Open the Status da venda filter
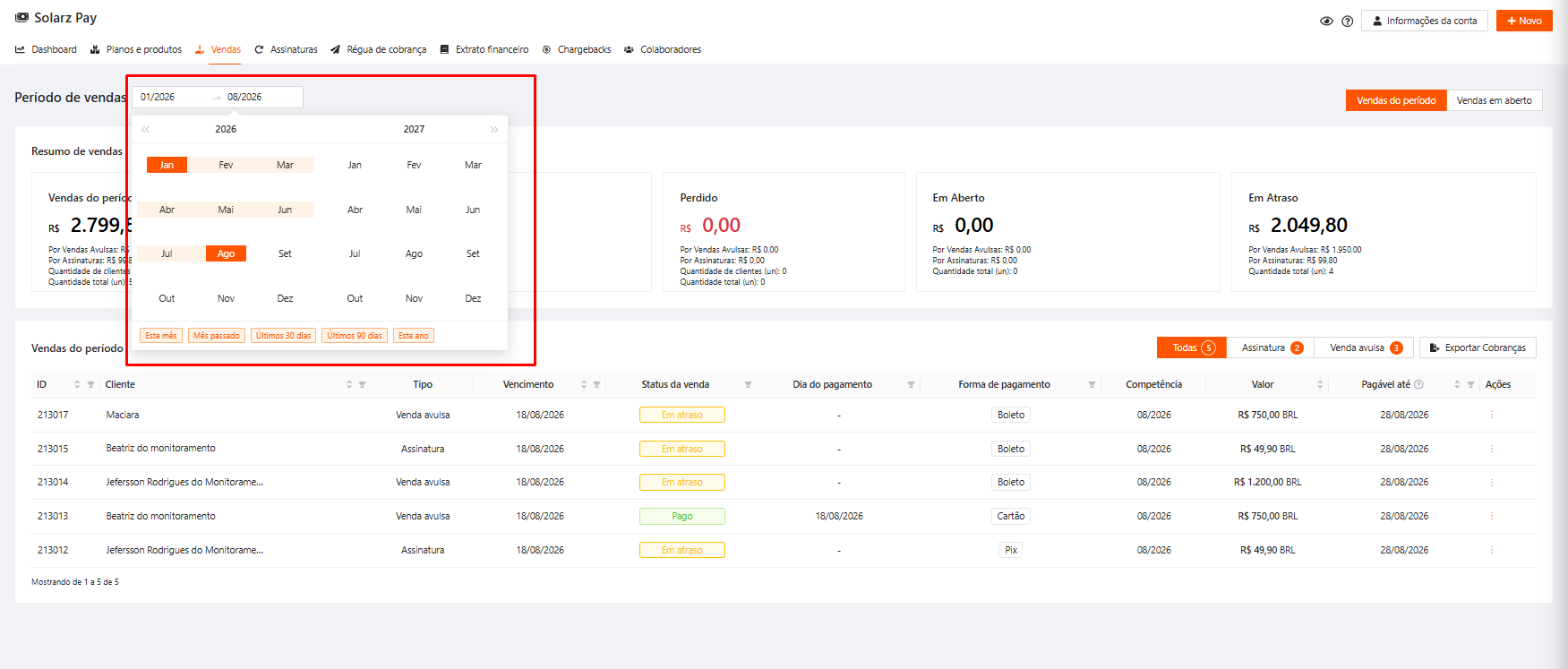The height and width of the screenshot is (669, 1568). (x=748, y=384)
